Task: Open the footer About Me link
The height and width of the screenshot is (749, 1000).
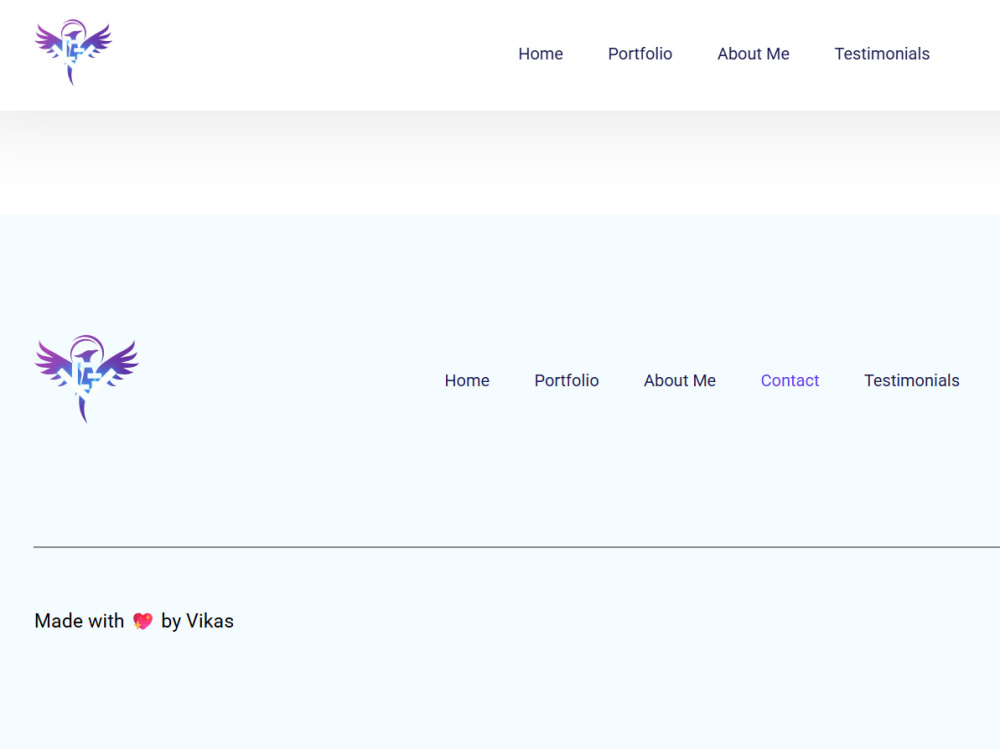Action: pyautogui.click(x=679, y=380)
